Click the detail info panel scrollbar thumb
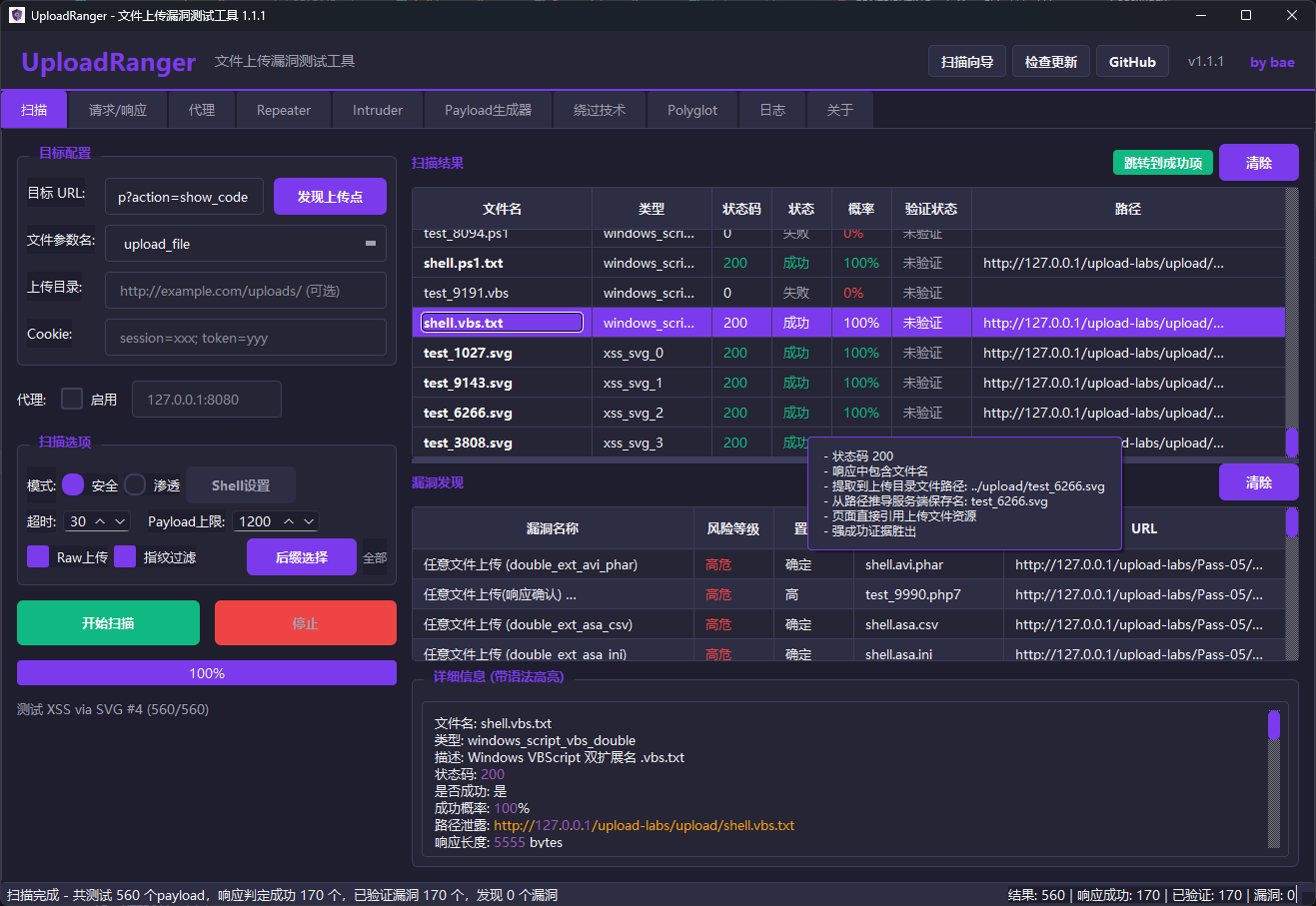Image resolution: width=1316 pixels, height=906 pixels. coord(1274,724)
